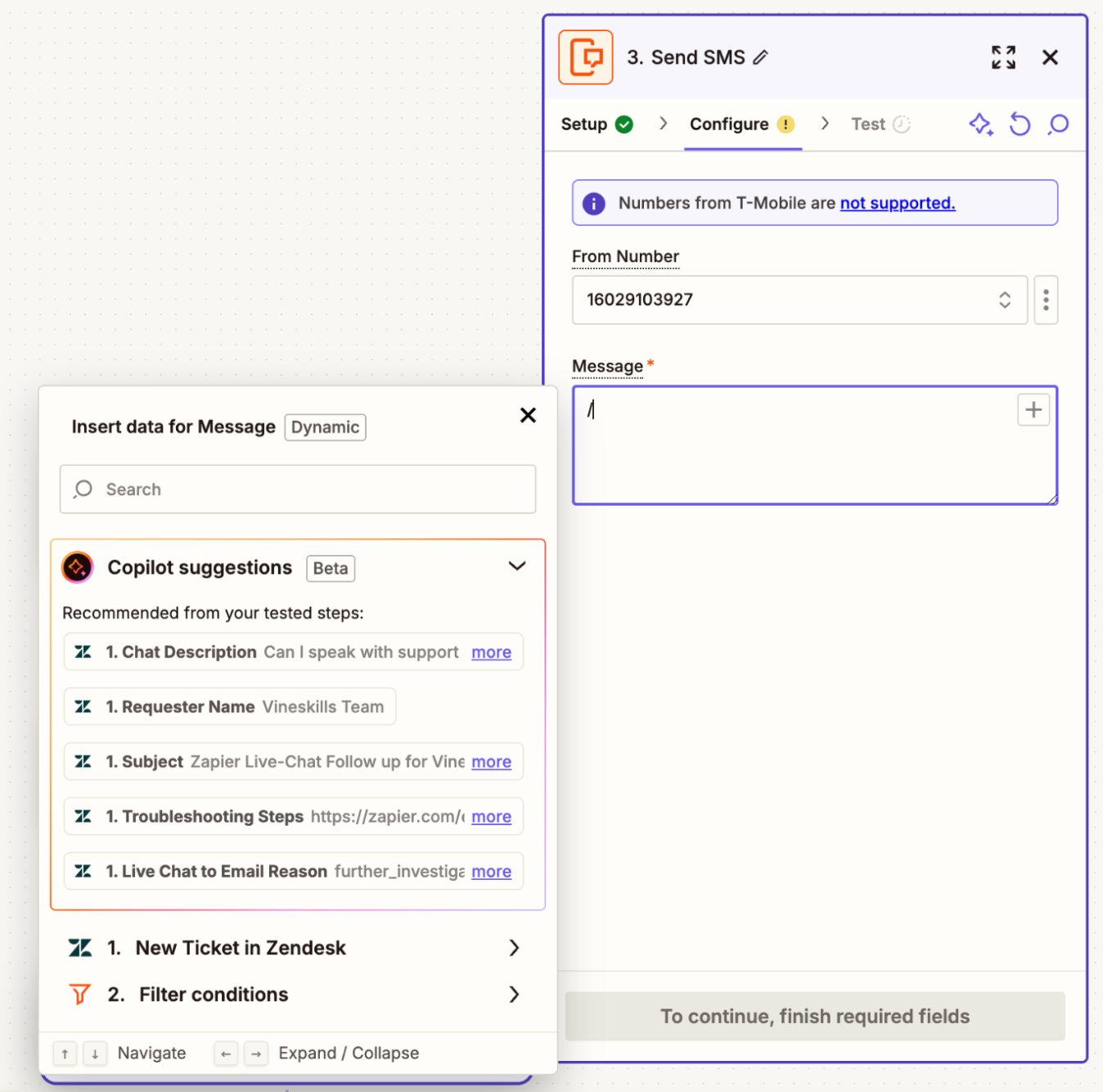
Task: Open the AI sparkle assistant icon
Action: tap(981, 124)
